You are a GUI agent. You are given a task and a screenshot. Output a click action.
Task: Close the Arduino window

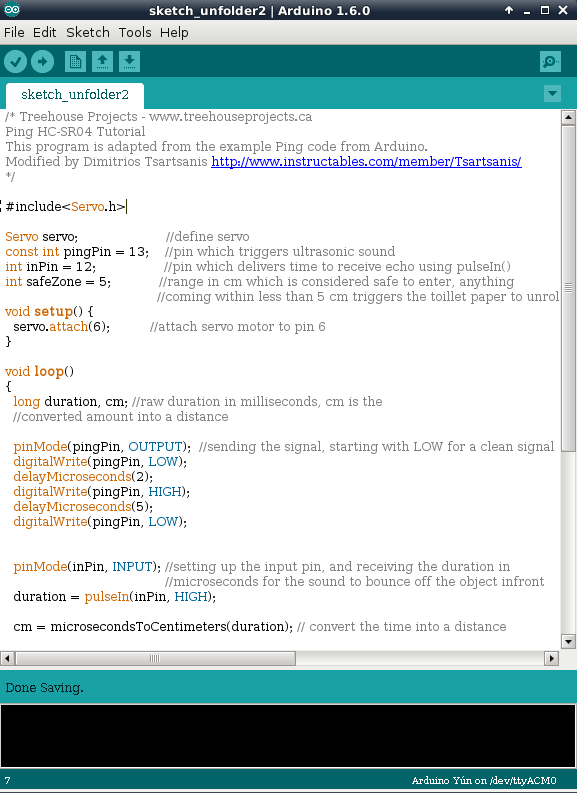point(563,10)
